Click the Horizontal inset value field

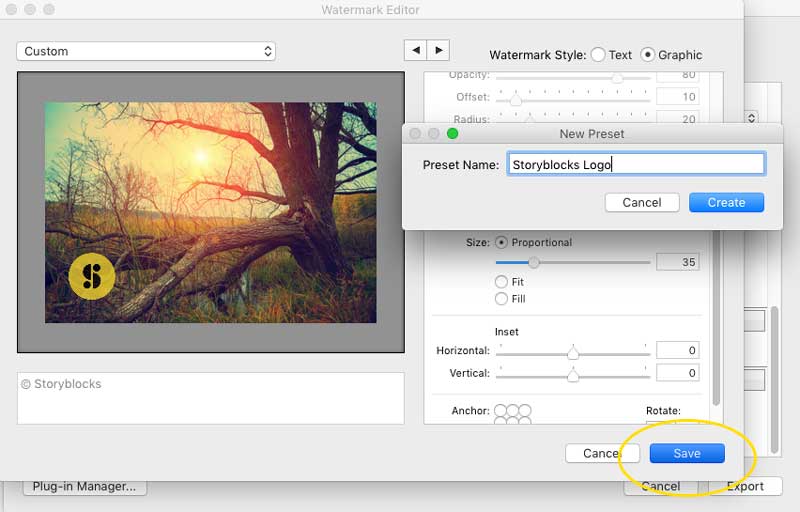pos(678,350)
